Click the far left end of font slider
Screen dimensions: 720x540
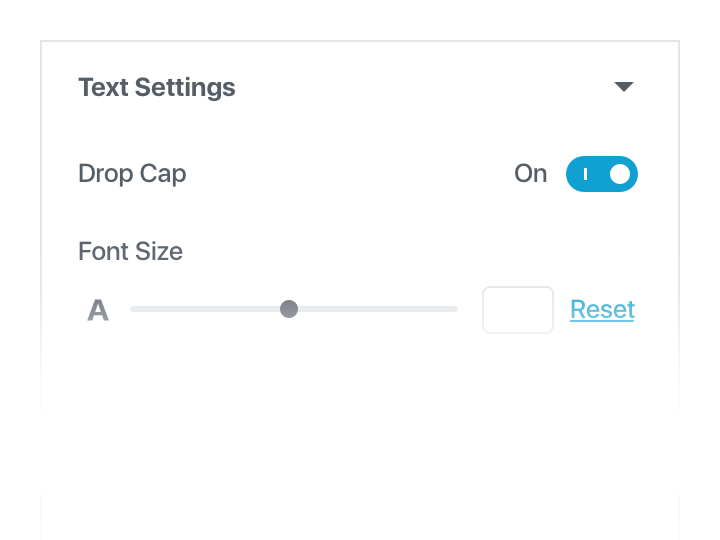(134, 309)
